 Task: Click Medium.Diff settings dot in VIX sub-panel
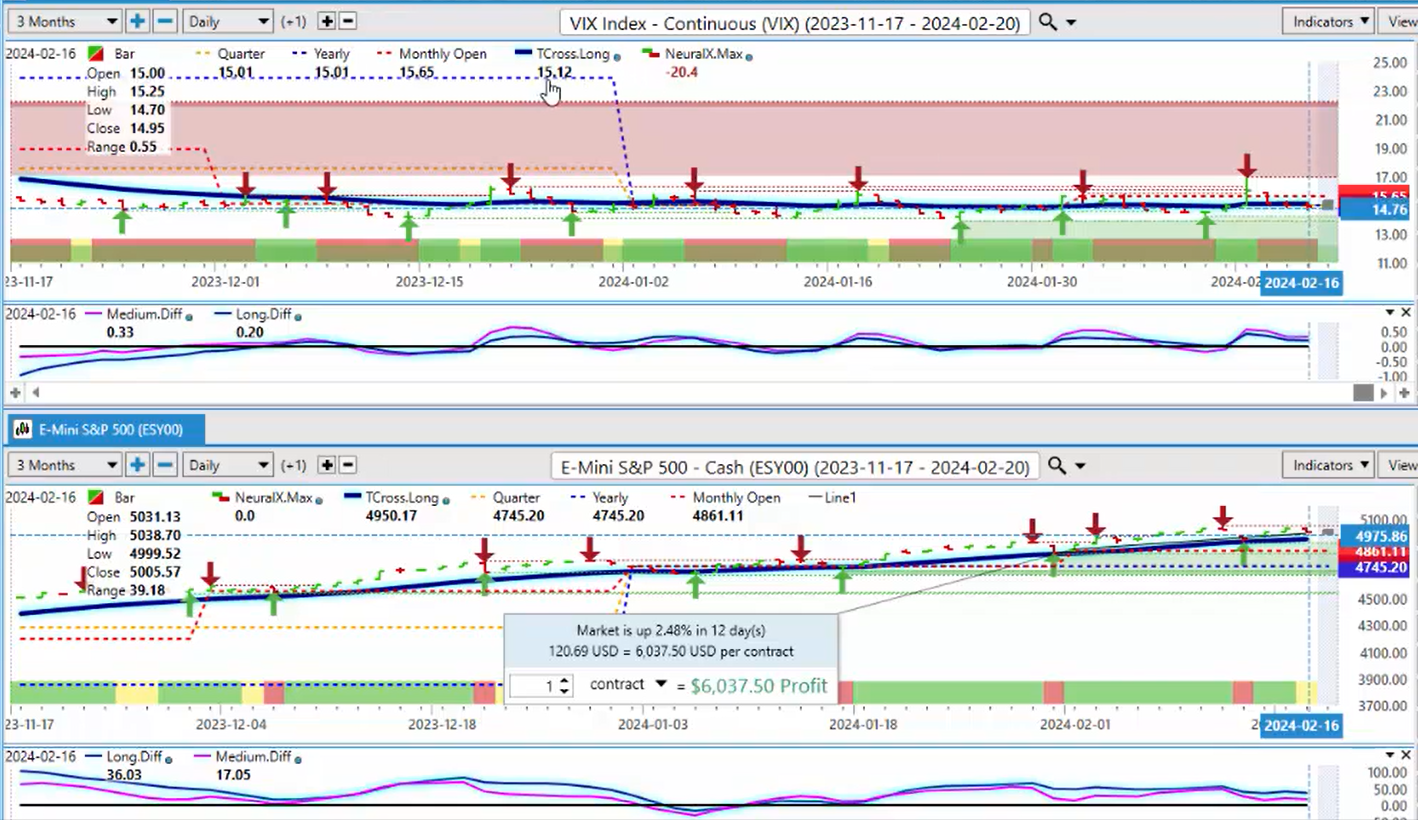point(188,317)
